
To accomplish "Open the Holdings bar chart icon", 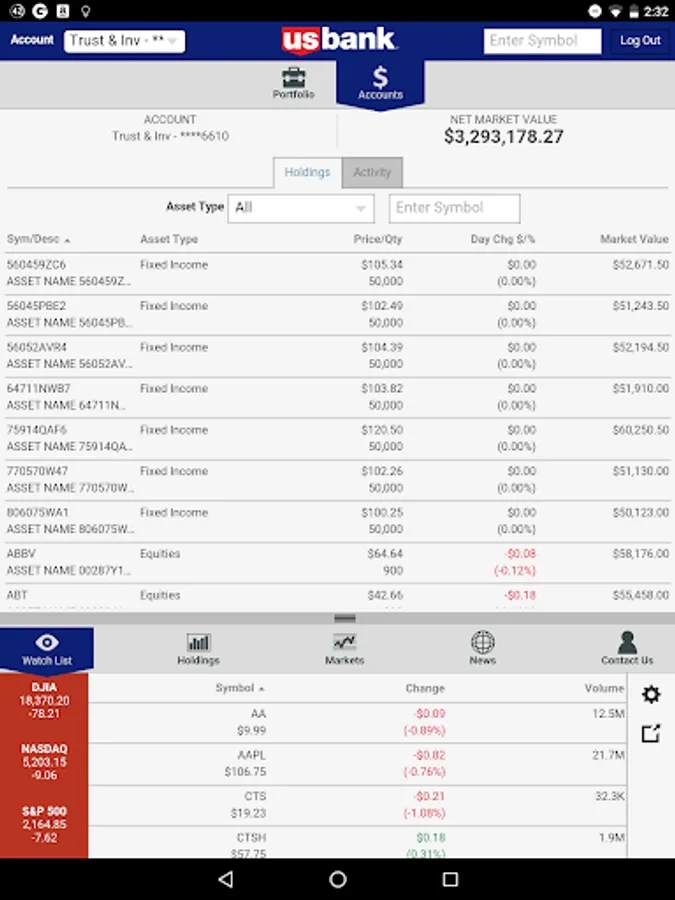I will pyautogui.click(x=198, y=649).
